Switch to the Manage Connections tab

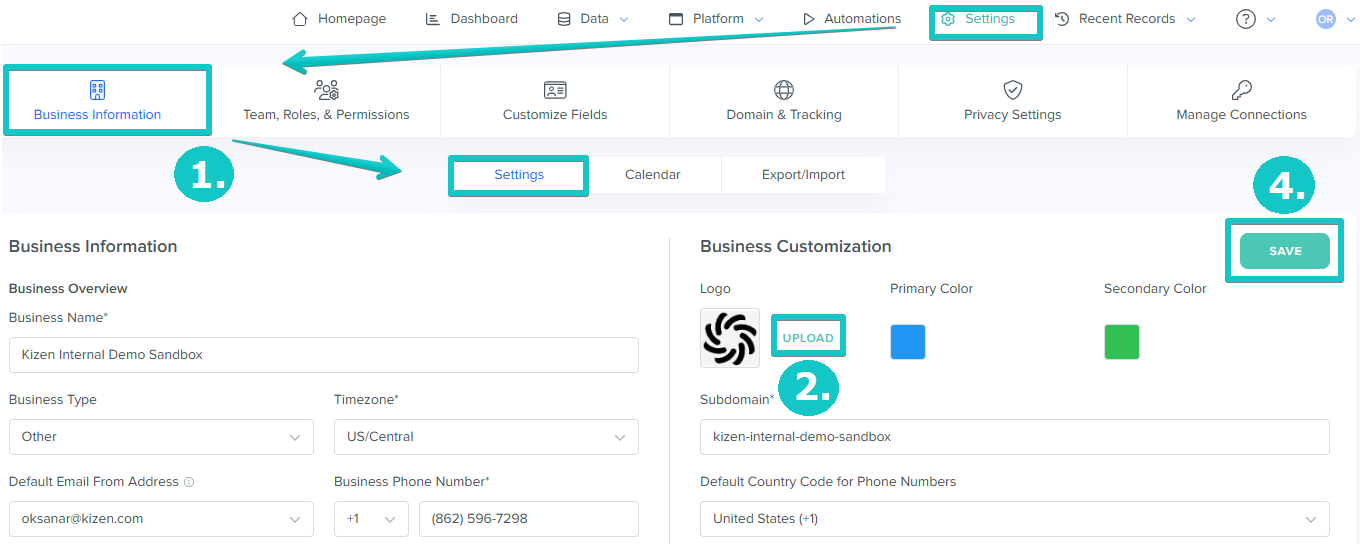[1242, 100]
